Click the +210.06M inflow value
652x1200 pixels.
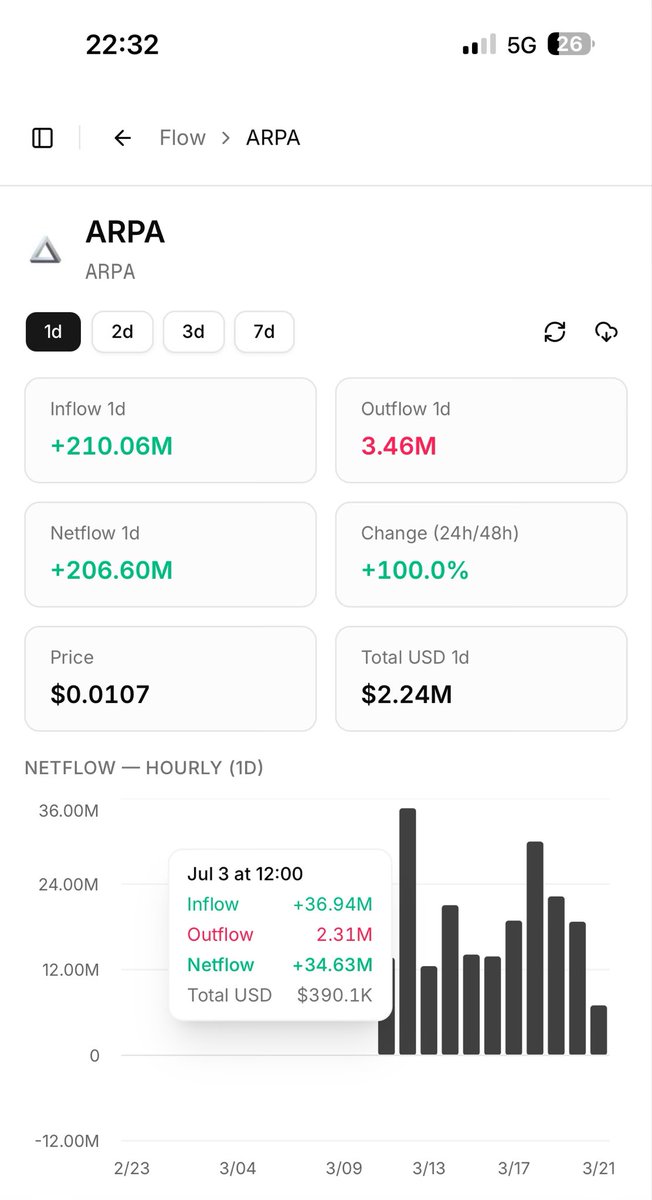pyautogui.click(x=111, y=446)
